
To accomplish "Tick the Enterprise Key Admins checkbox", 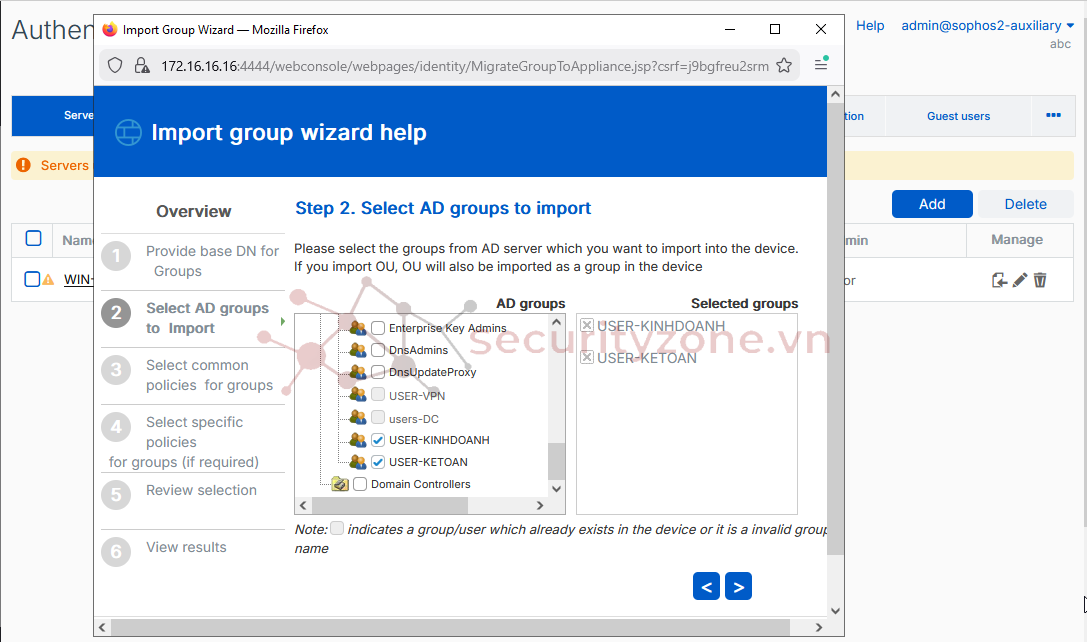I will pyautogui.click(x=378, y=328).
